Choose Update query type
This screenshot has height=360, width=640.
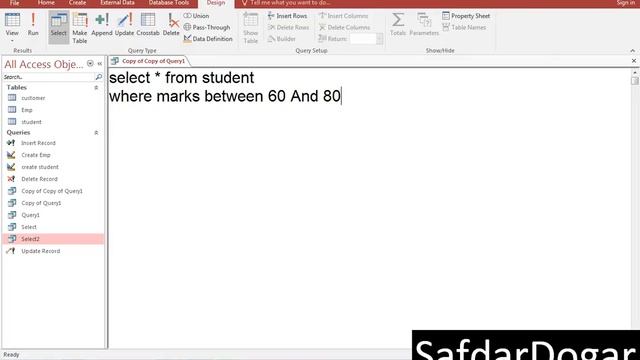(124, 24)
